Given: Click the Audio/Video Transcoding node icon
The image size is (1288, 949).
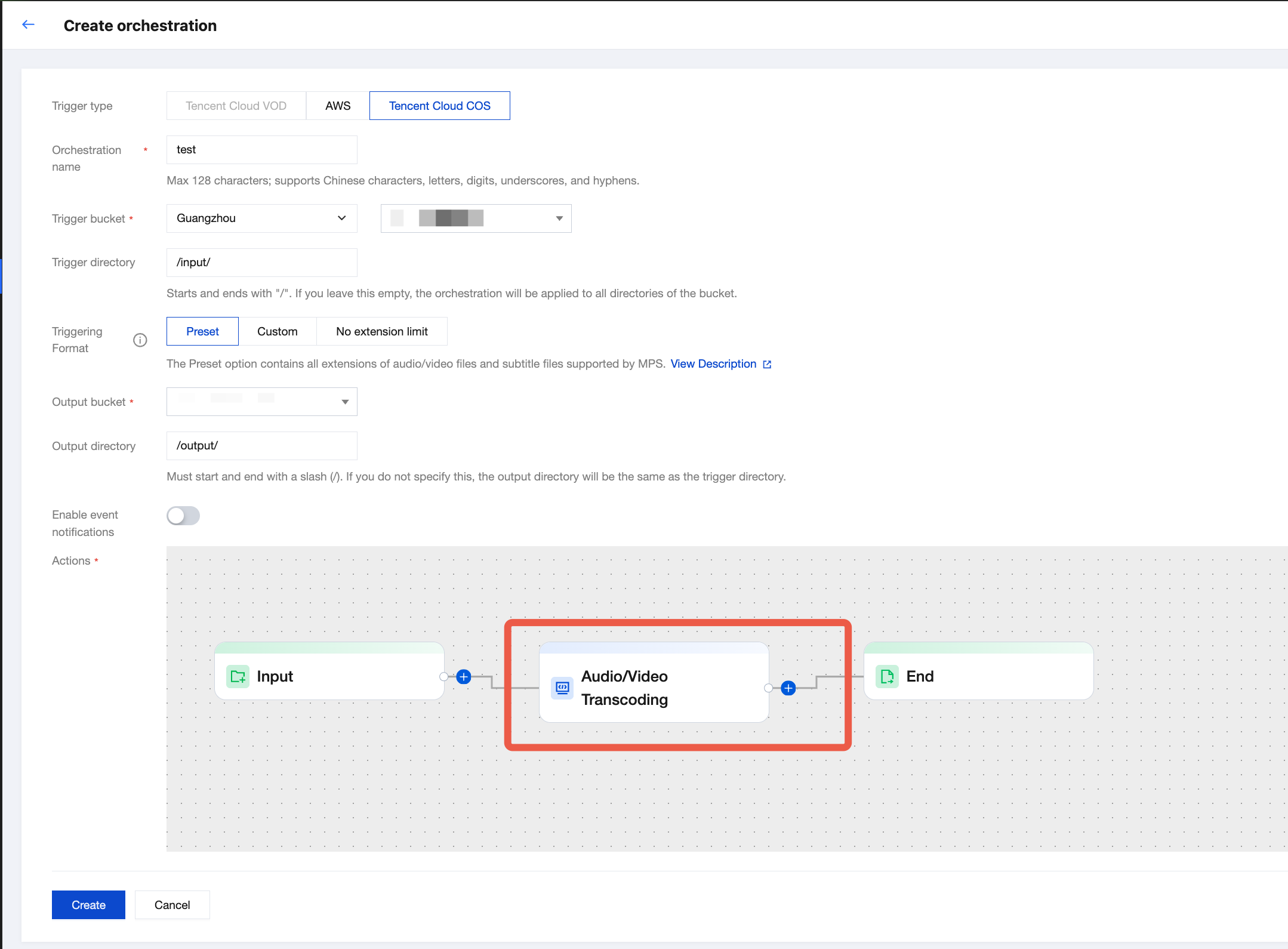Looking at the screenshot, I should pos(562,688).
